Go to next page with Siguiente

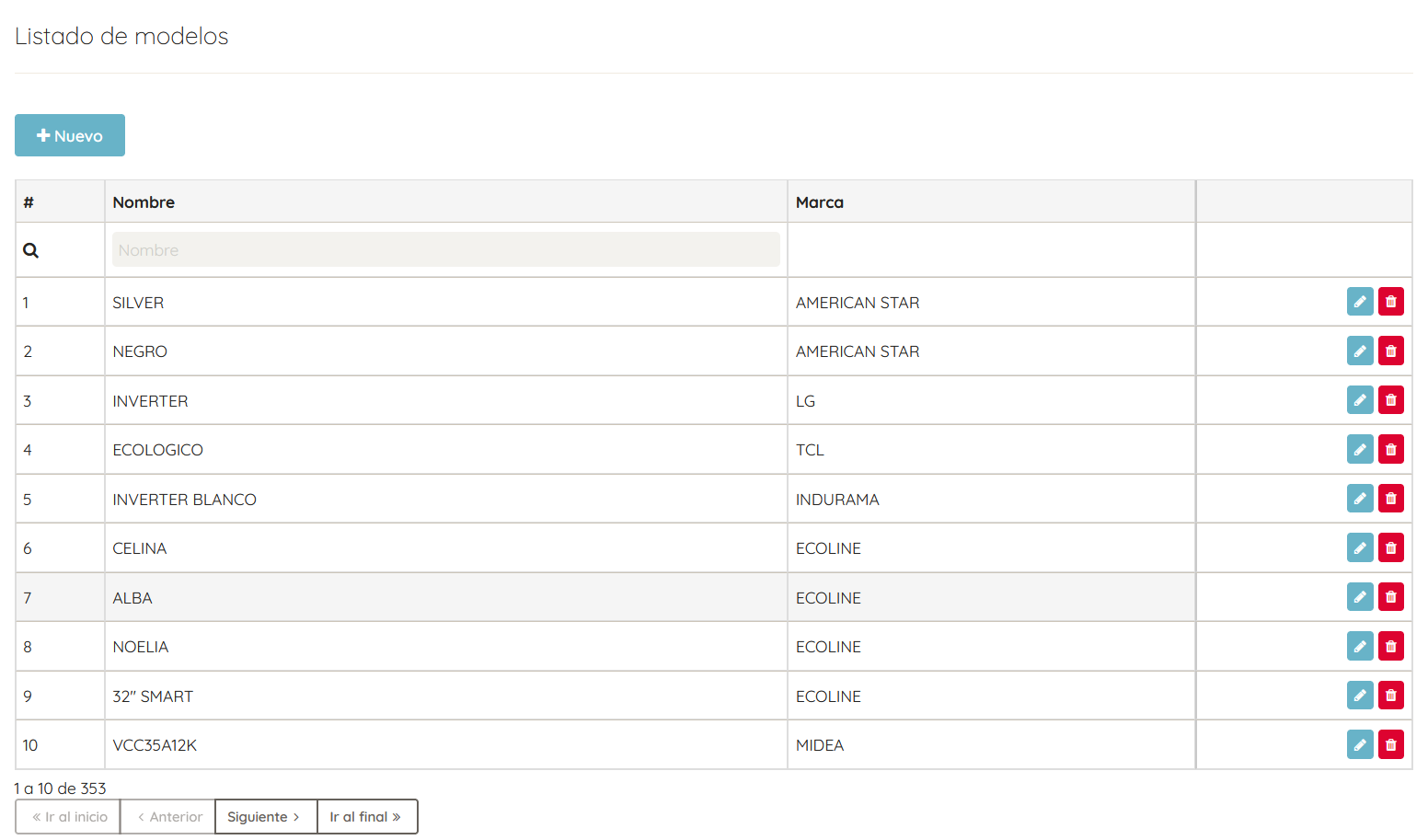click(265, 817)
